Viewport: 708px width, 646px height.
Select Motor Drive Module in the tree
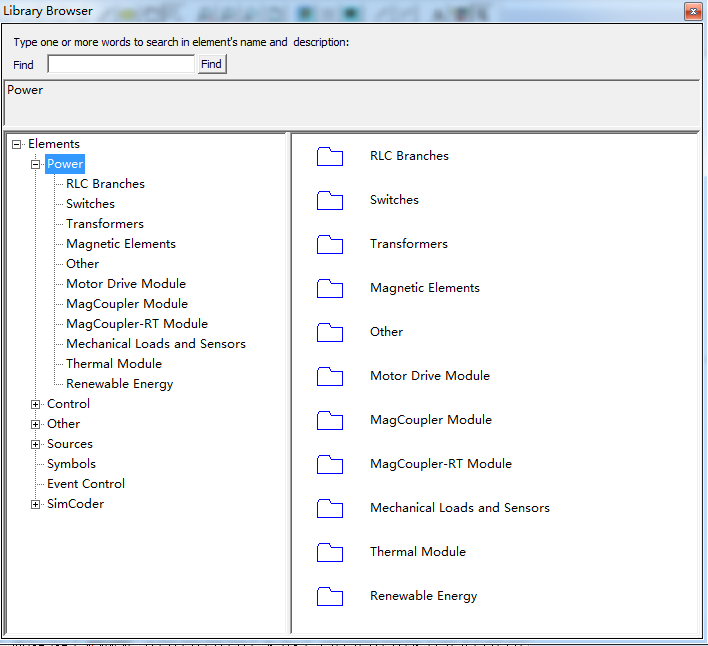tap(126, 284)
